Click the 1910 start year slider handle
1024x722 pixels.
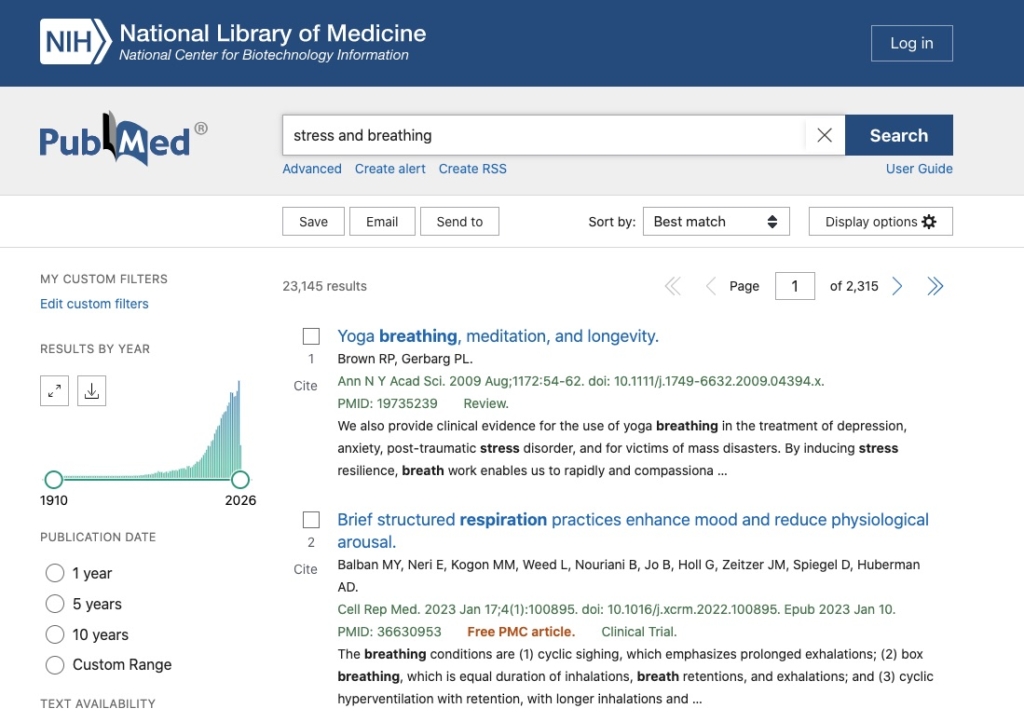coord(54,479)
